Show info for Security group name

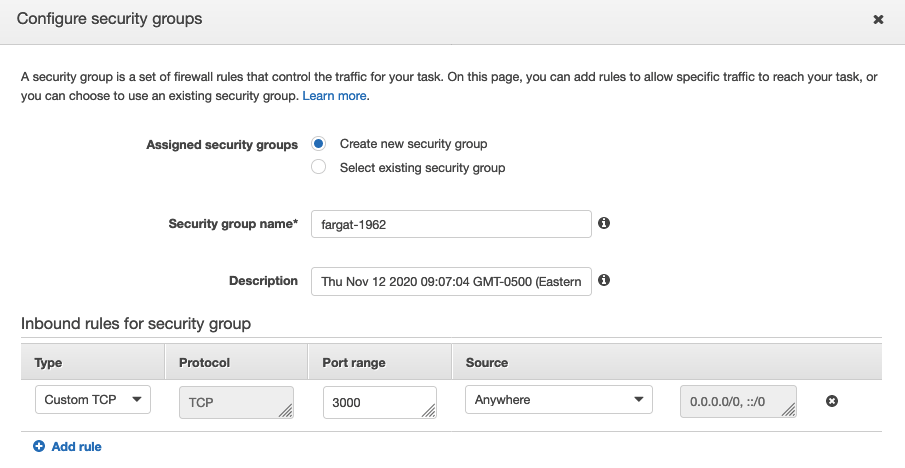604,223
